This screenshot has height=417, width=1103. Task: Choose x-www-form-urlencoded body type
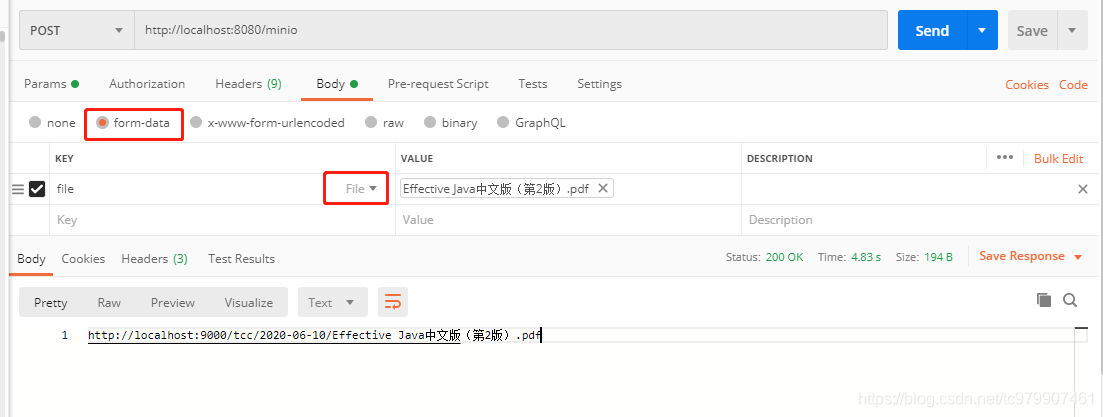point(196,123)
